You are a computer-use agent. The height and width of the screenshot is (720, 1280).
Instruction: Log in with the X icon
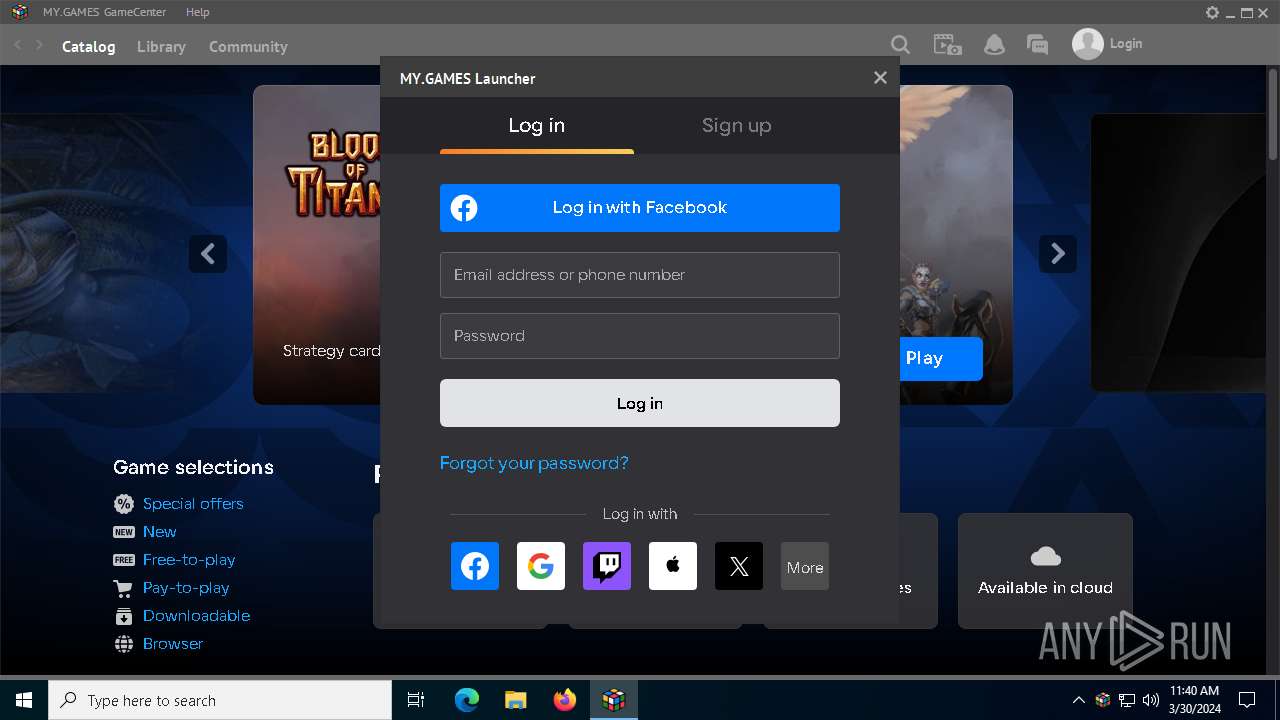(739, 566)
